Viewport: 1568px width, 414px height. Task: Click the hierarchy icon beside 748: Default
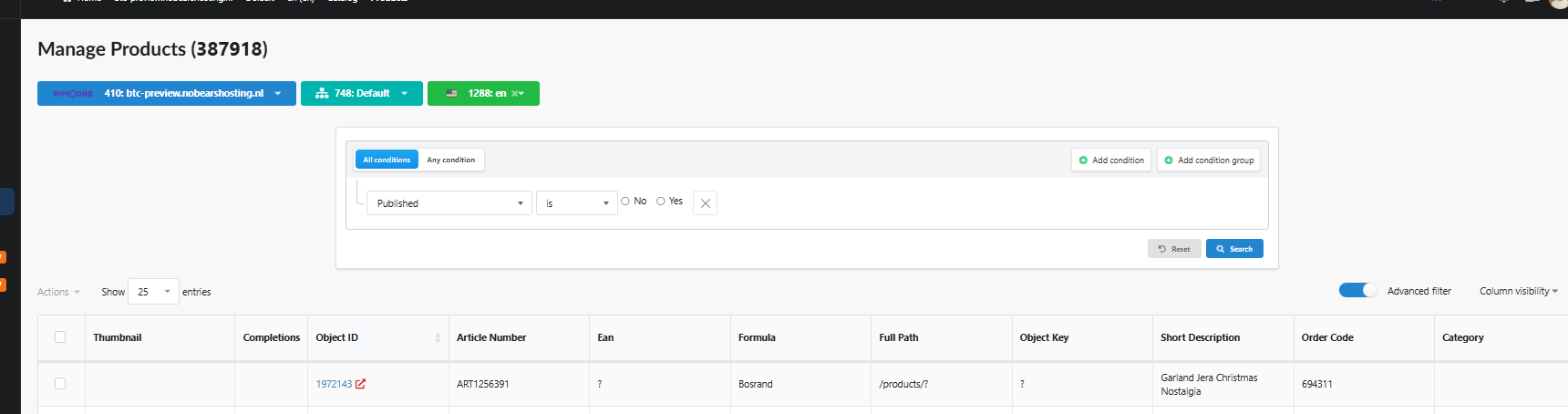click(322, 93)
